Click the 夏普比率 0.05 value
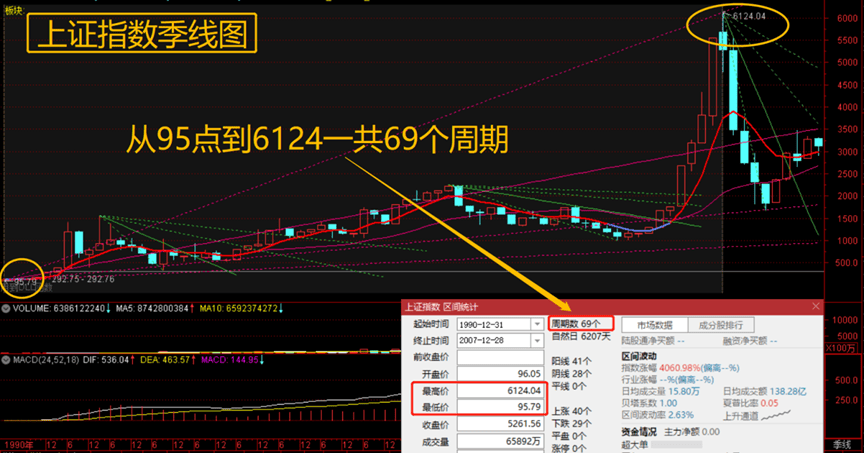This screenshot has height=453, width=864. [x=769, y=404]
